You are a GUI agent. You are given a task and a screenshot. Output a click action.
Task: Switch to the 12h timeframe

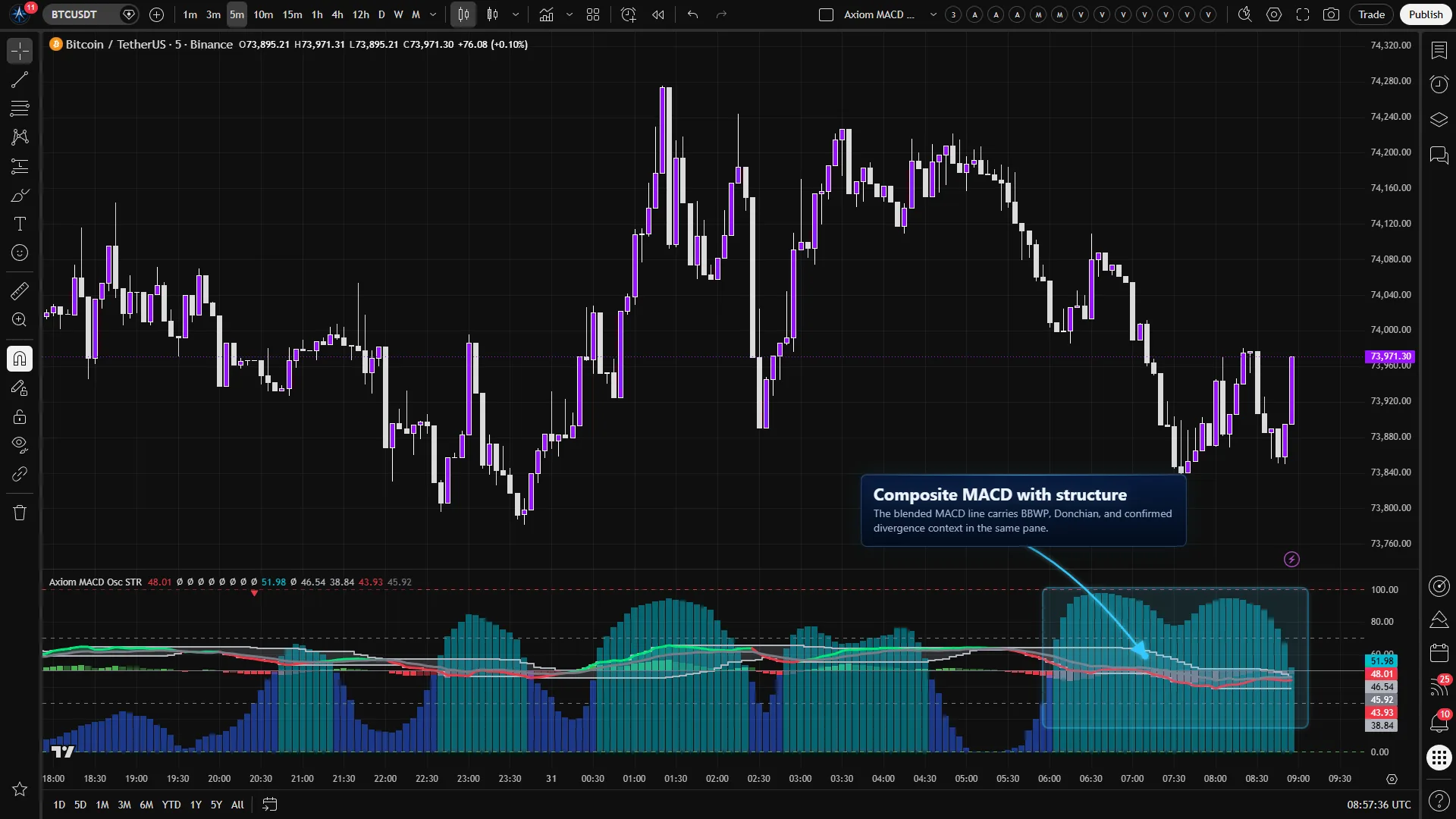pyautogui.click(x=361, y=14)
